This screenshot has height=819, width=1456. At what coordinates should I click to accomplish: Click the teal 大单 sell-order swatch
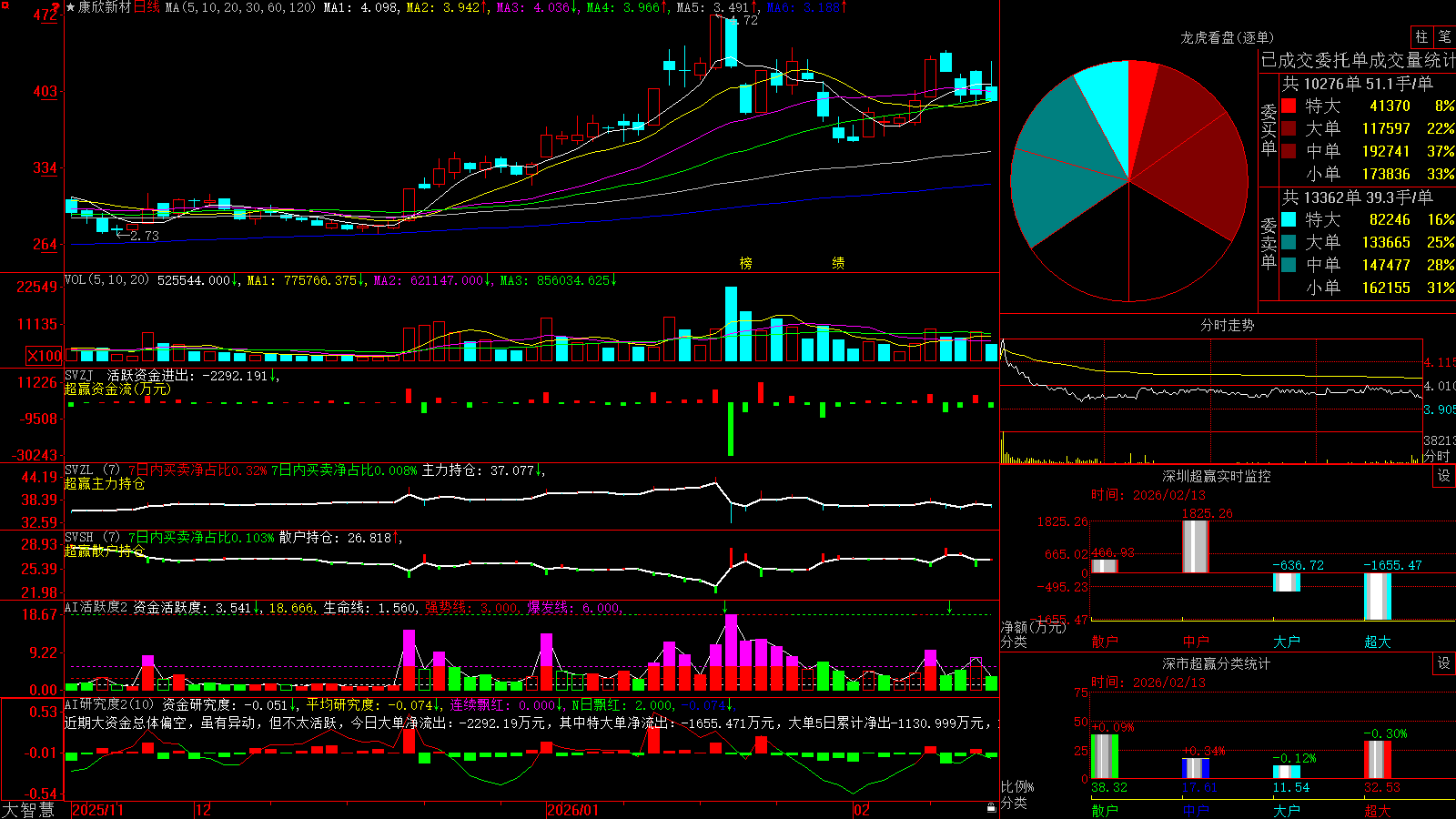1289,242
